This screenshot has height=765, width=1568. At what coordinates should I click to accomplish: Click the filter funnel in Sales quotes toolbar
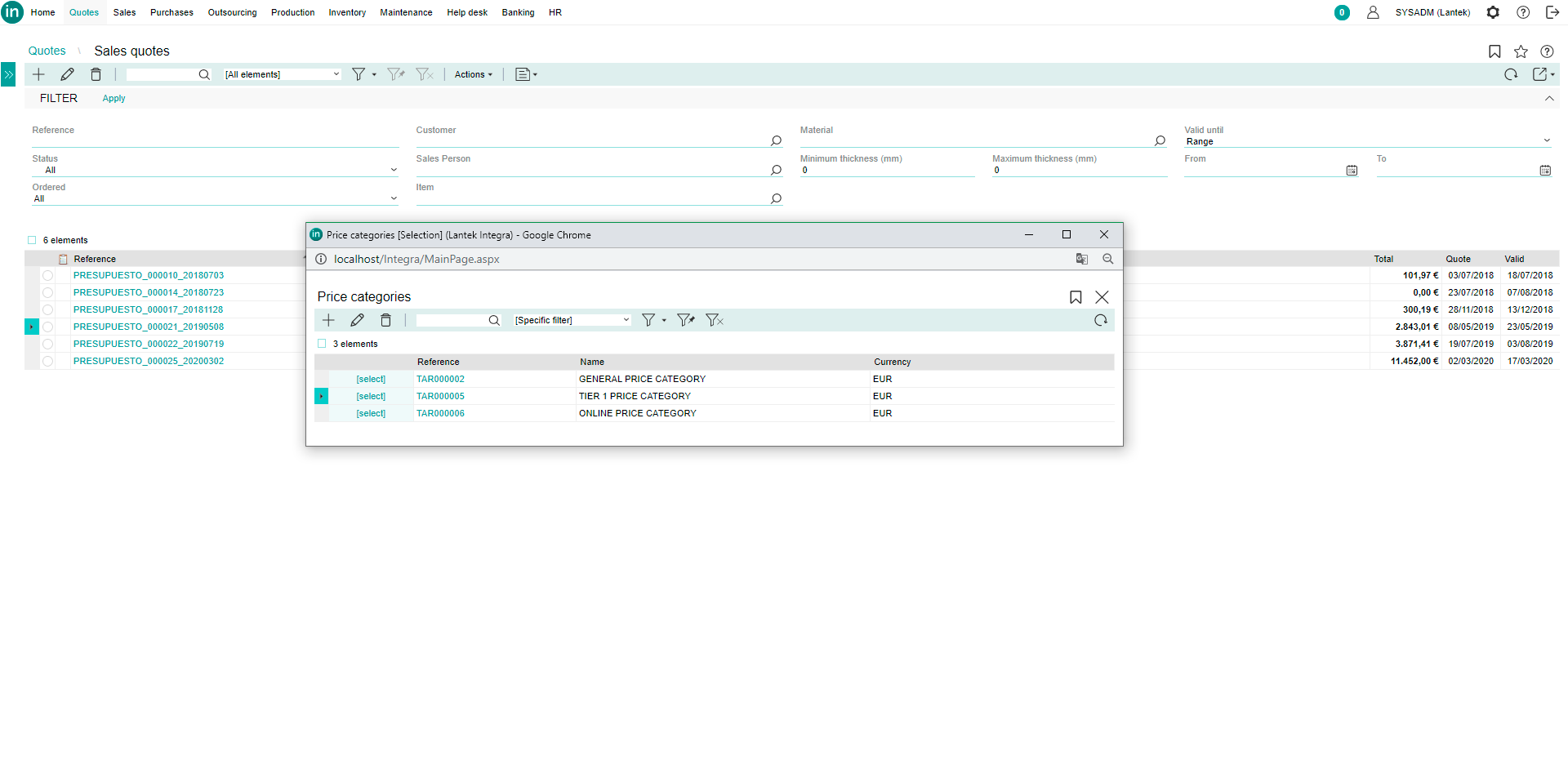coord(359,74)
